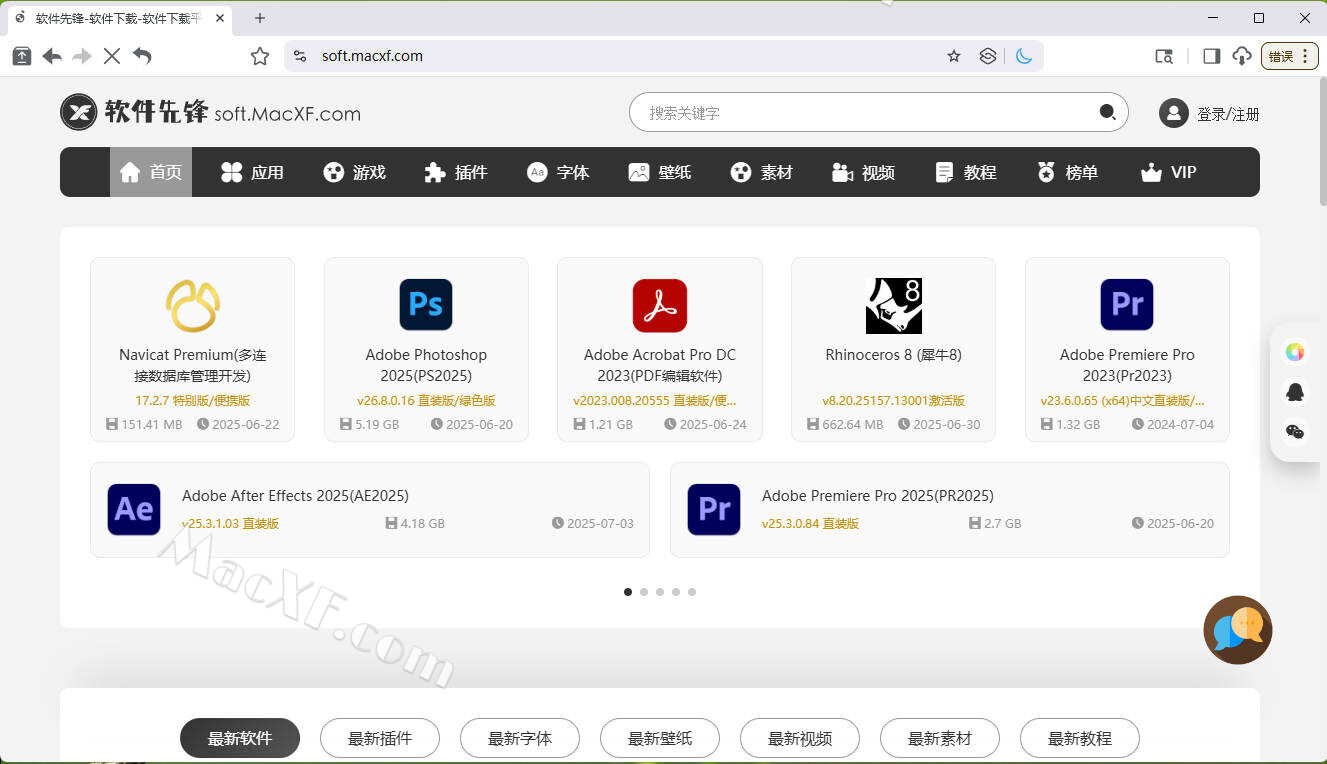Stop the page loading with the X button
Viewport: 1327px width, 764px height.
[112, 56]
